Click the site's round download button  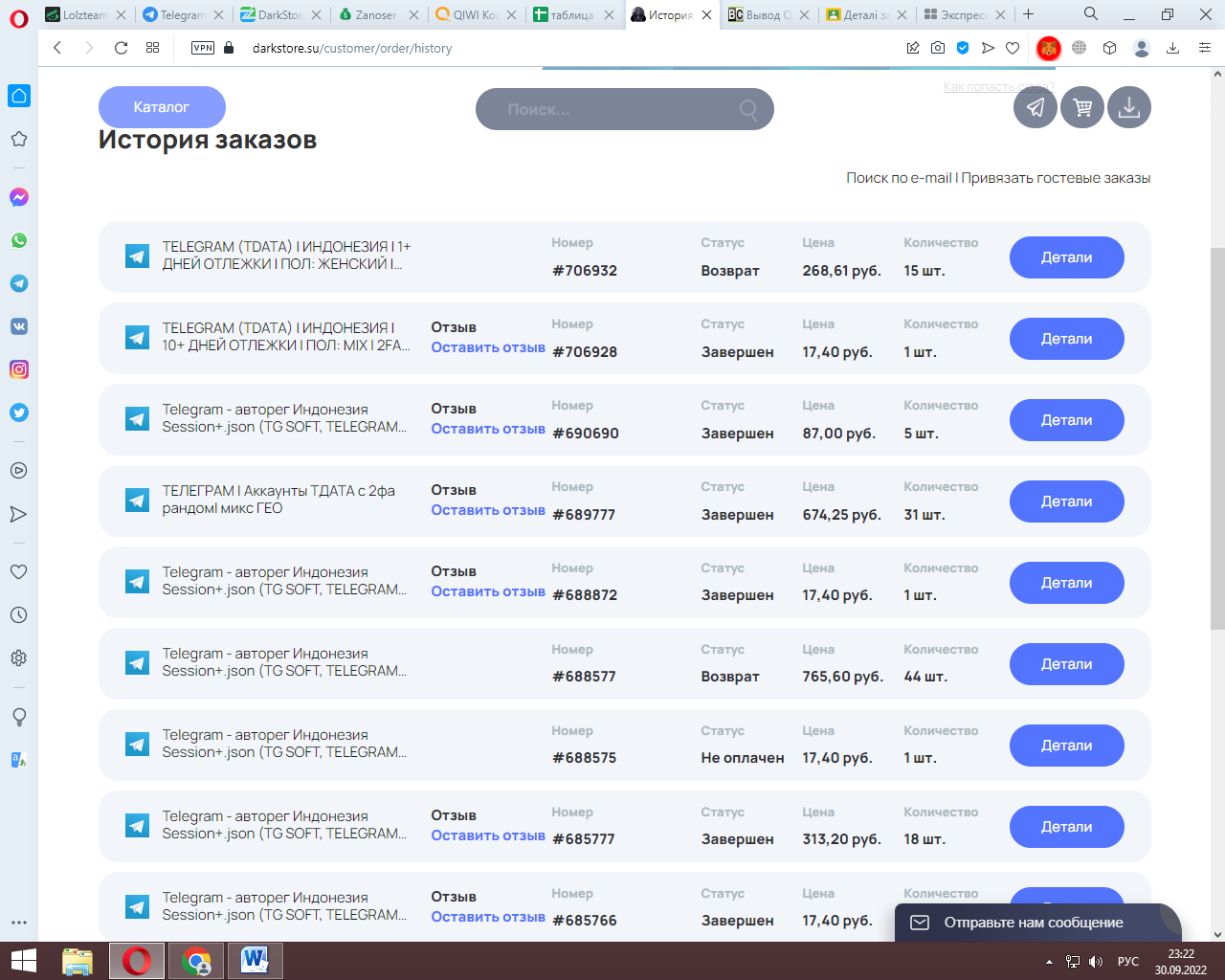click(1129, 107)
